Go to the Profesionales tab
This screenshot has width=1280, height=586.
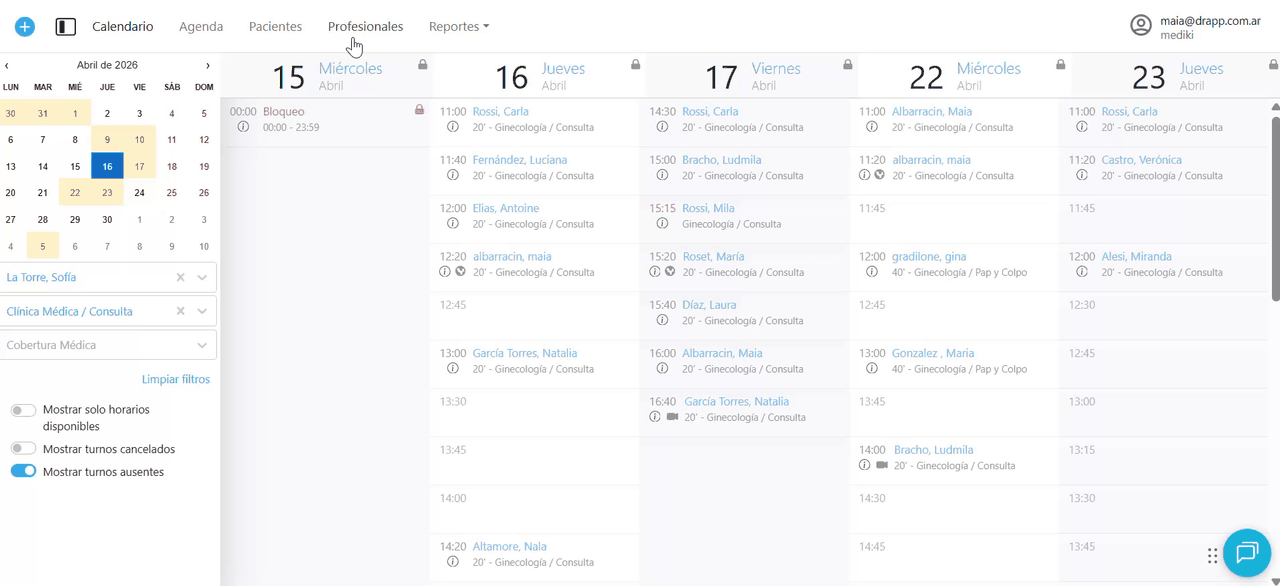coord(365,27)
